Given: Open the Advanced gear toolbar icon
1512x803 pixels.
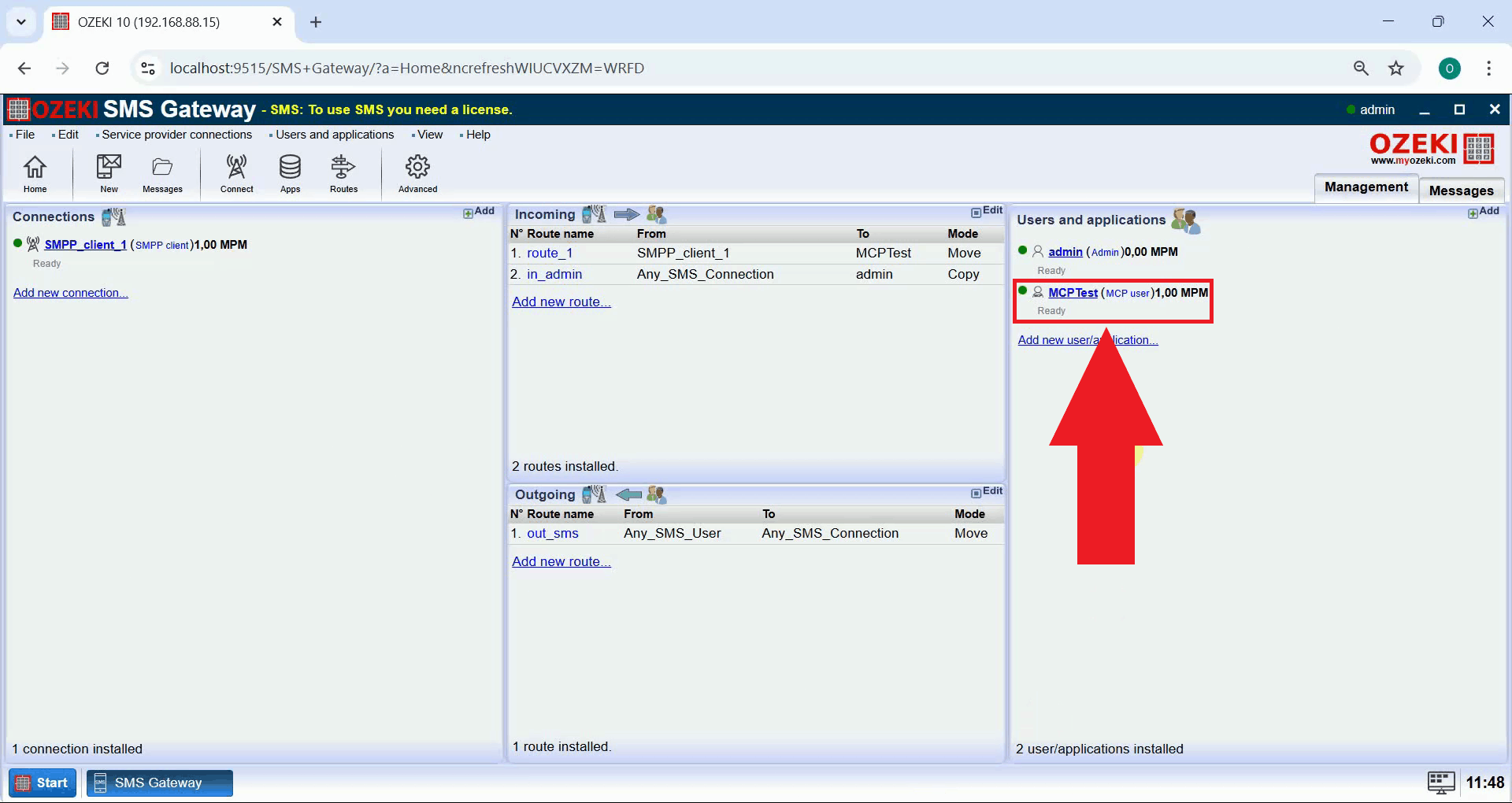Looking at the screenshot, I should [417, 173].
